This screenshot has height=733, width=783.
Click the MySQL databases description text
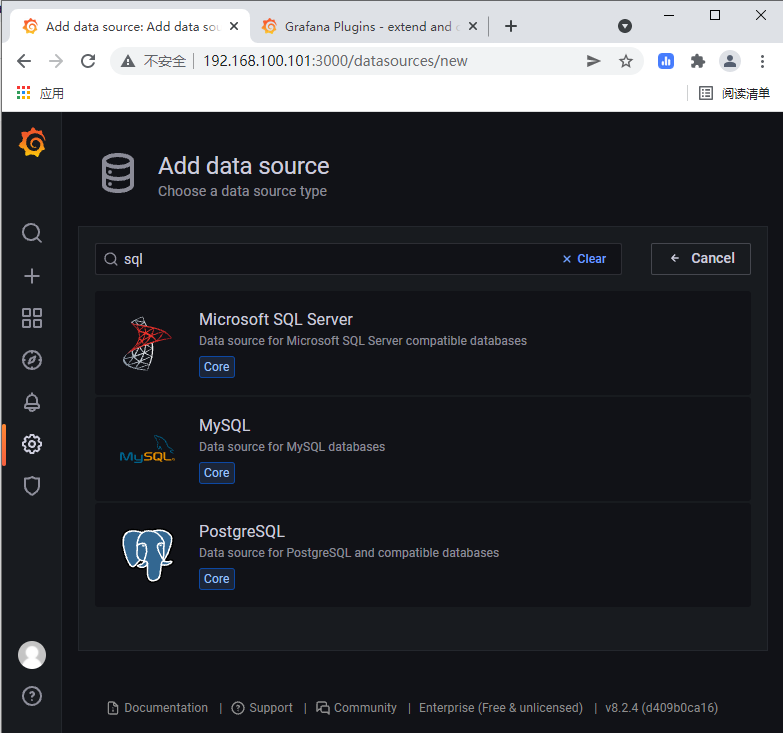click(292, 446)
